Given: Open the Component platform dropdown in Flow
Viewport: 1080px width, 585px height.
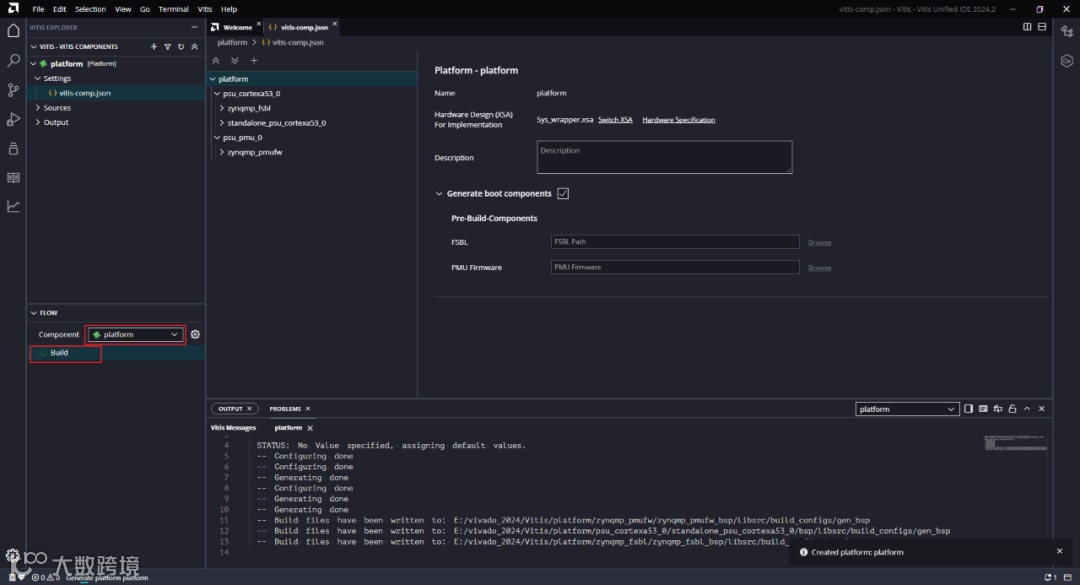Looking at the screenshot, I should click(136, 334).
